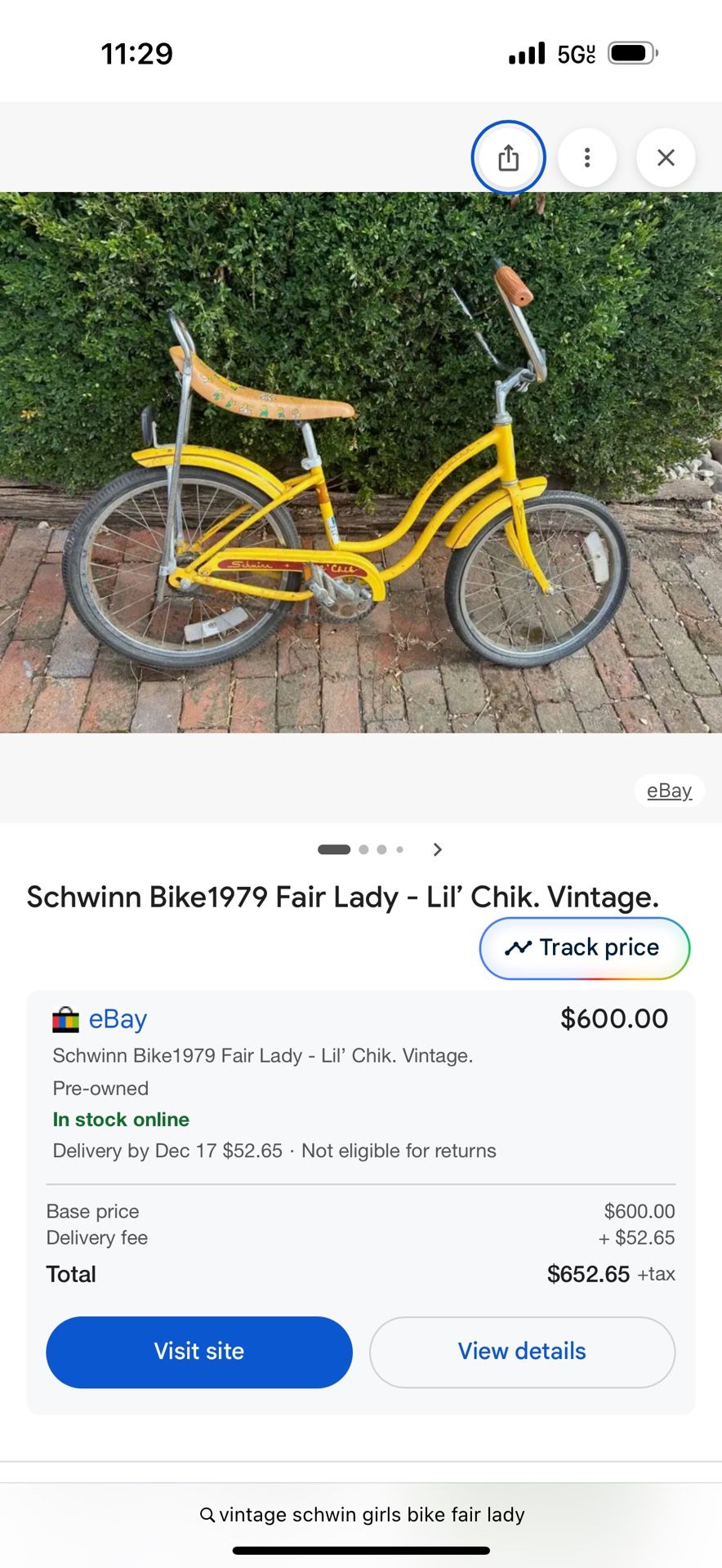Select the third image carousel dot
The width and height of the screenshot is (722, 1568).
coord(381,849)
